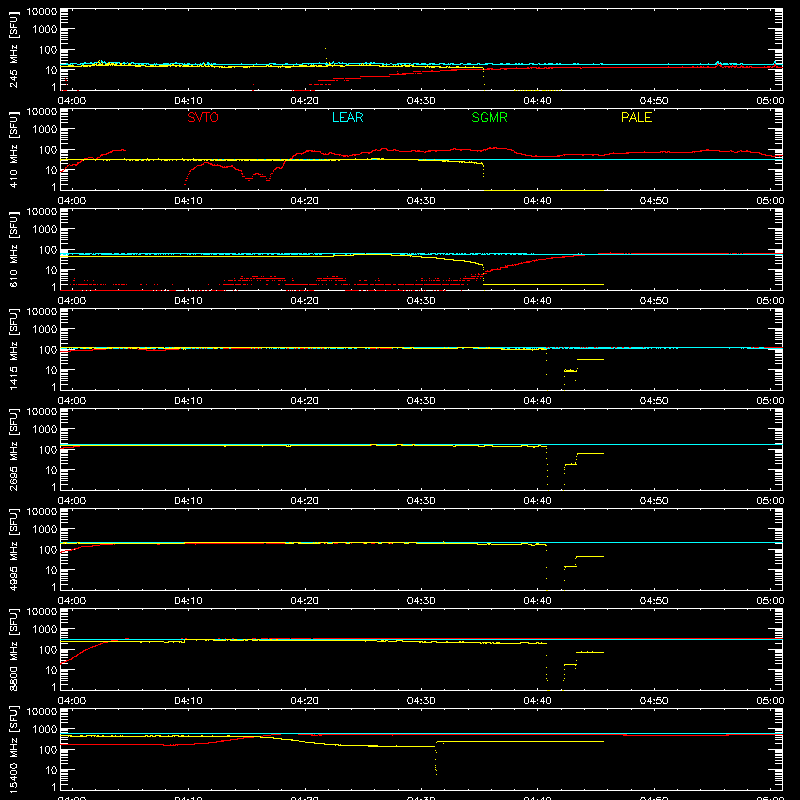Click the yellow dip near 04:32 in 15400 MHz plot
800x800 pixels.
coord(436,760)
